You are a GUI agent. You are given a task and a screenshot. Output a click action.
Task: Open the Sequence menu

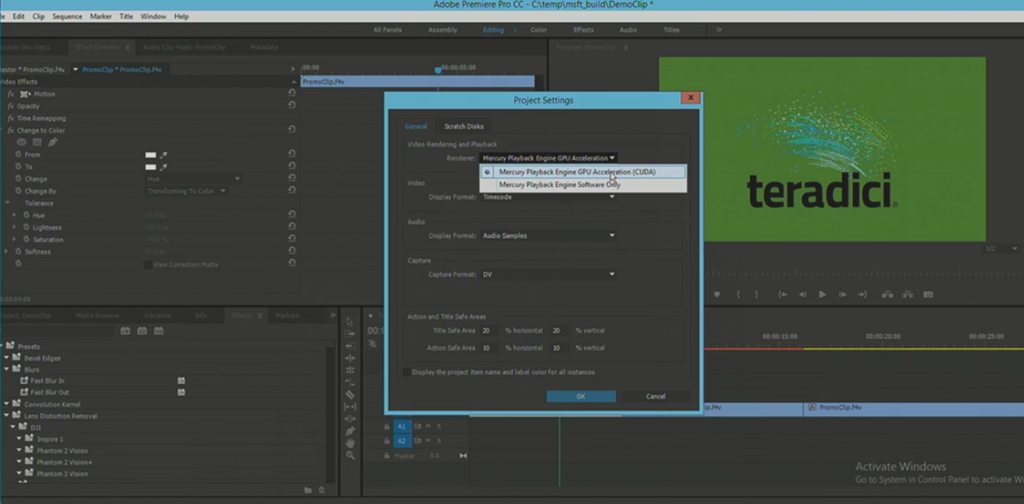67,17
